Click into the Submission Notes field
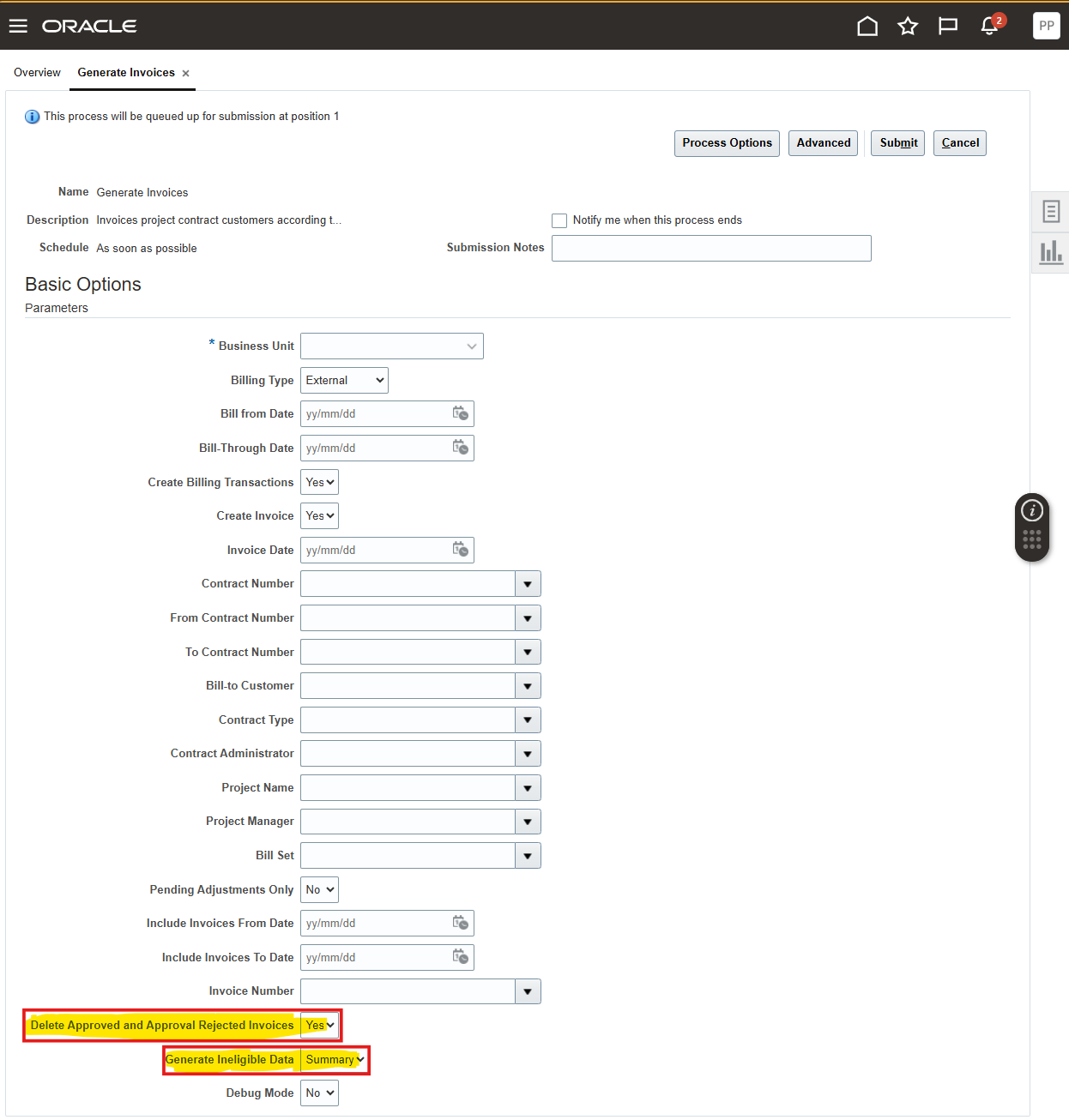1069x1120 pixels. [x=711, y=248]
